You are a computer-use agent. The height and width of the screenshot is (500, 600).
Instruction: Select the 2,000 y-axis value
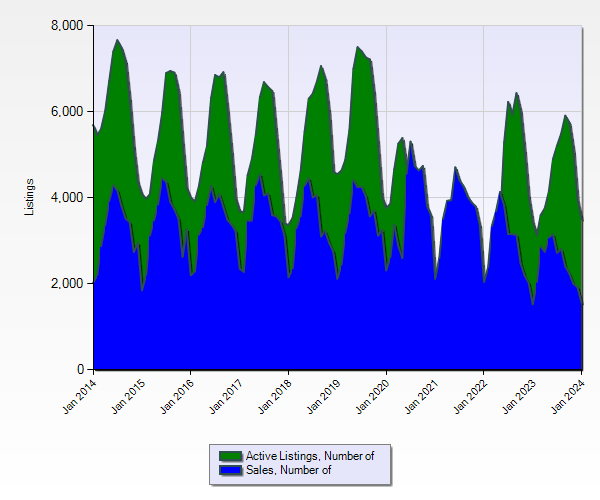67,283
